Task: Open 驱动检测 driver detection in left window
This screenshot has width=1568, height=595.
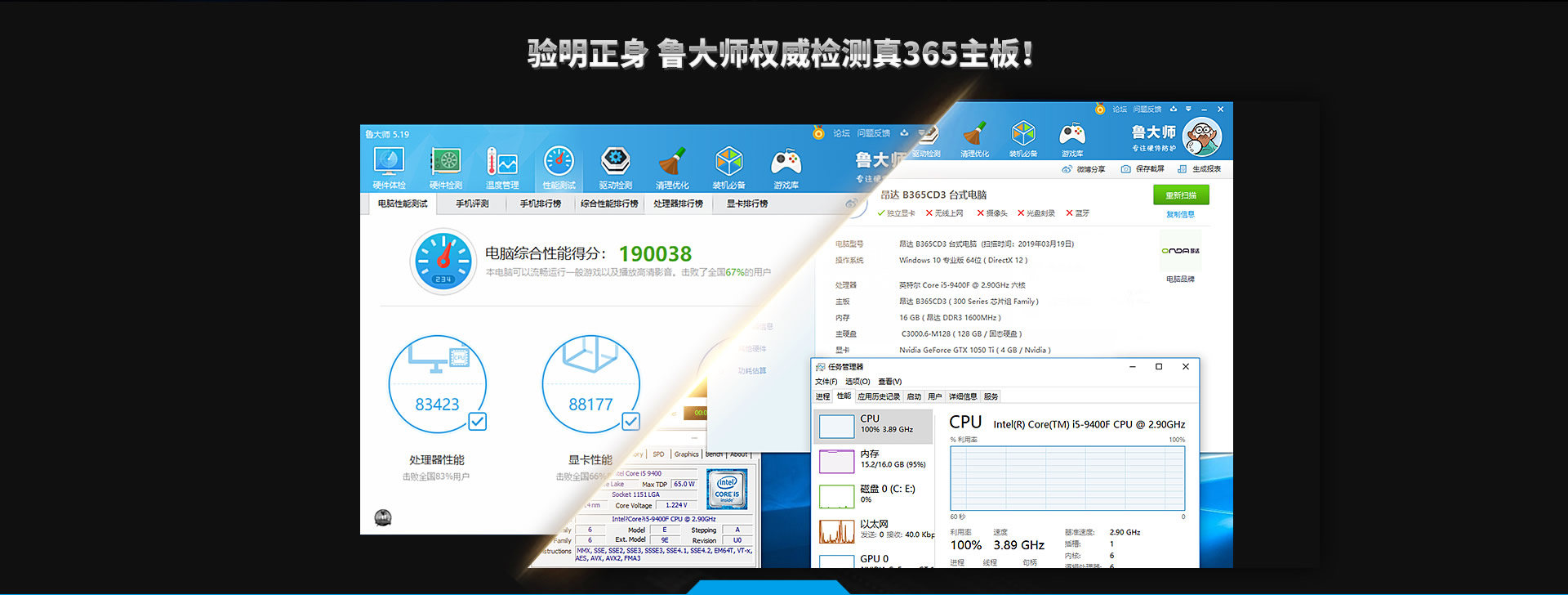Action: [x=615, y=168]
